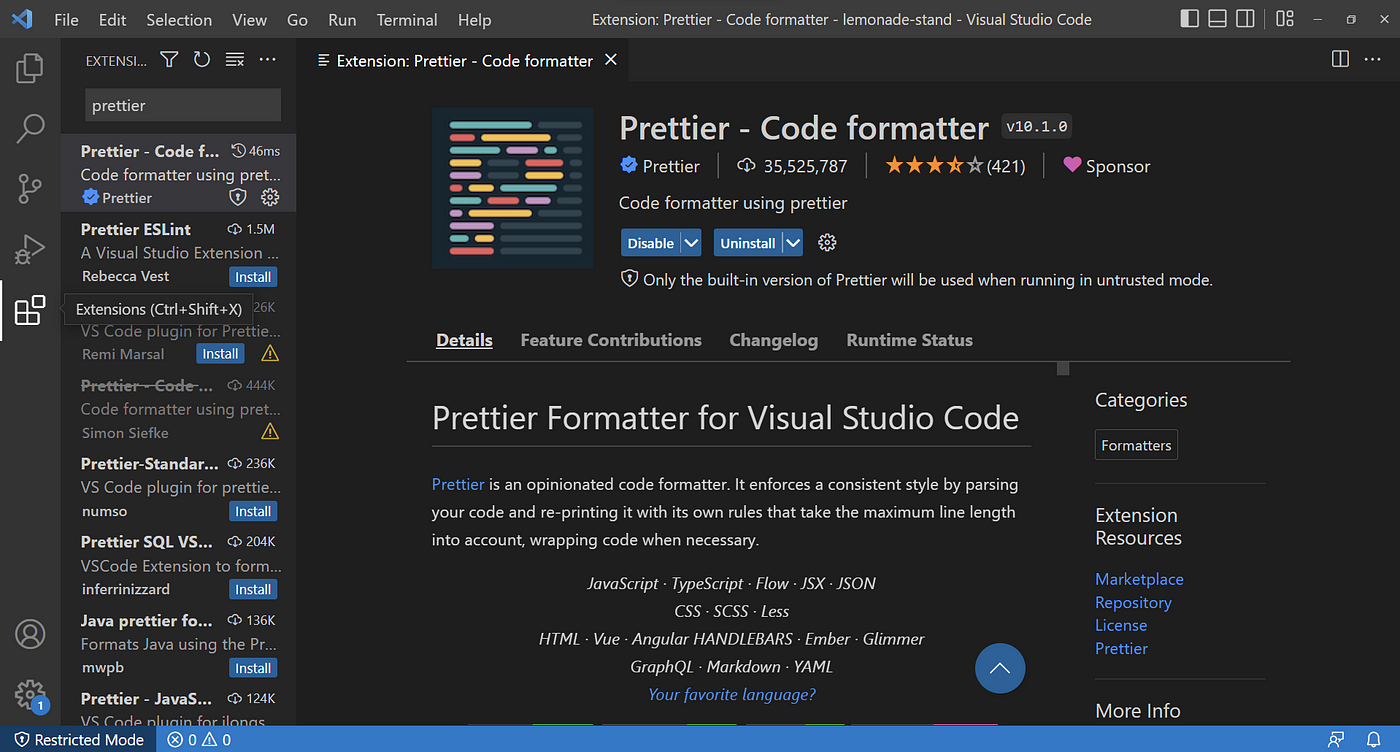This screenshot has width=1400, height=752.
Task: Toggle the panel layout control
Action: [1216, 18]
